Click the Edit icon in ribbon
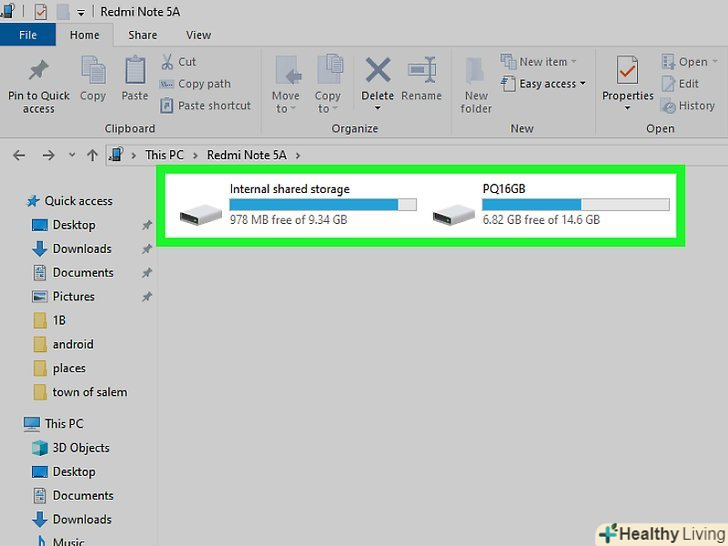Screen dimensions: 728x546 [x=668, y=84]
